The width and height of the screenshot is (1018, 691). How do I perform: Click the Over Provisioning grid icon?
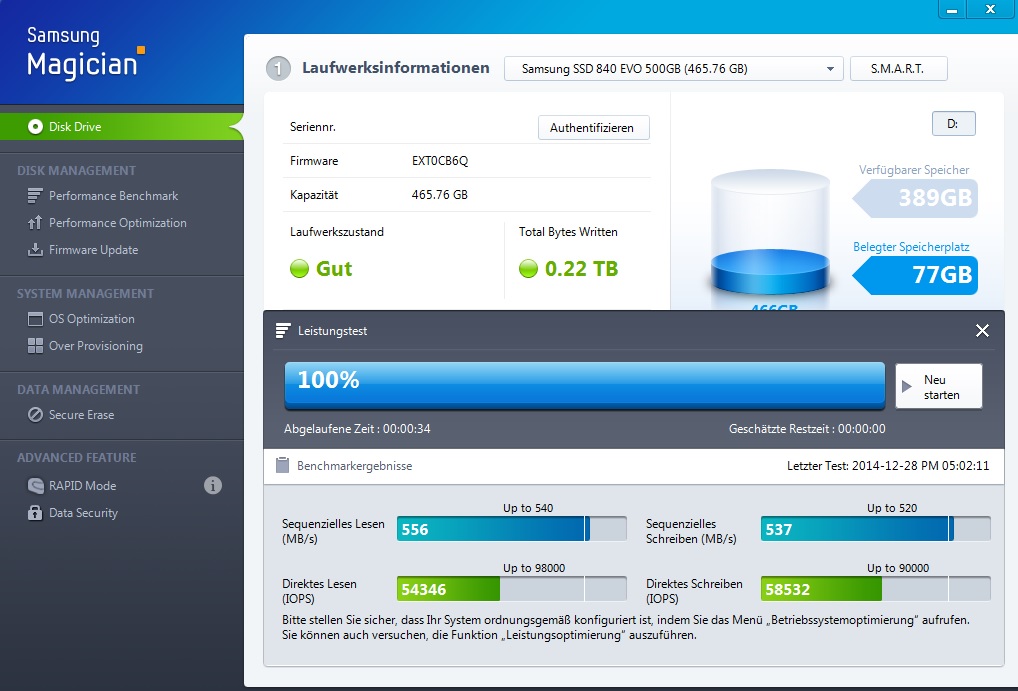(x=35, y=346)
